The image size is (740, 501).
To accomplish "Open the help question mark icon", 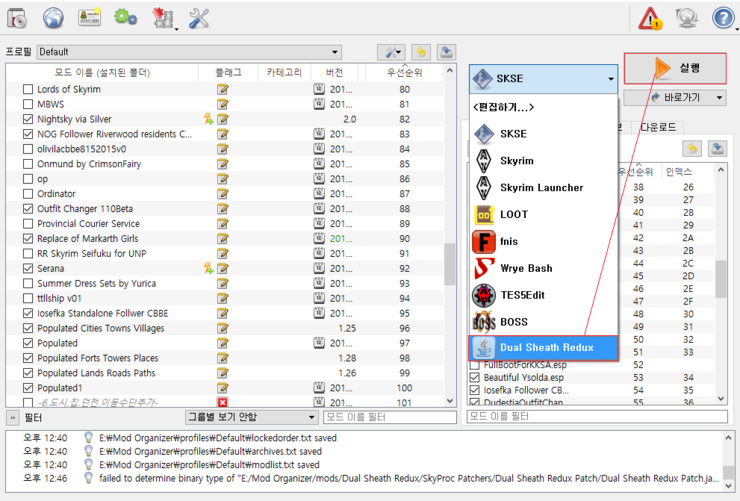I will point(723,18).
